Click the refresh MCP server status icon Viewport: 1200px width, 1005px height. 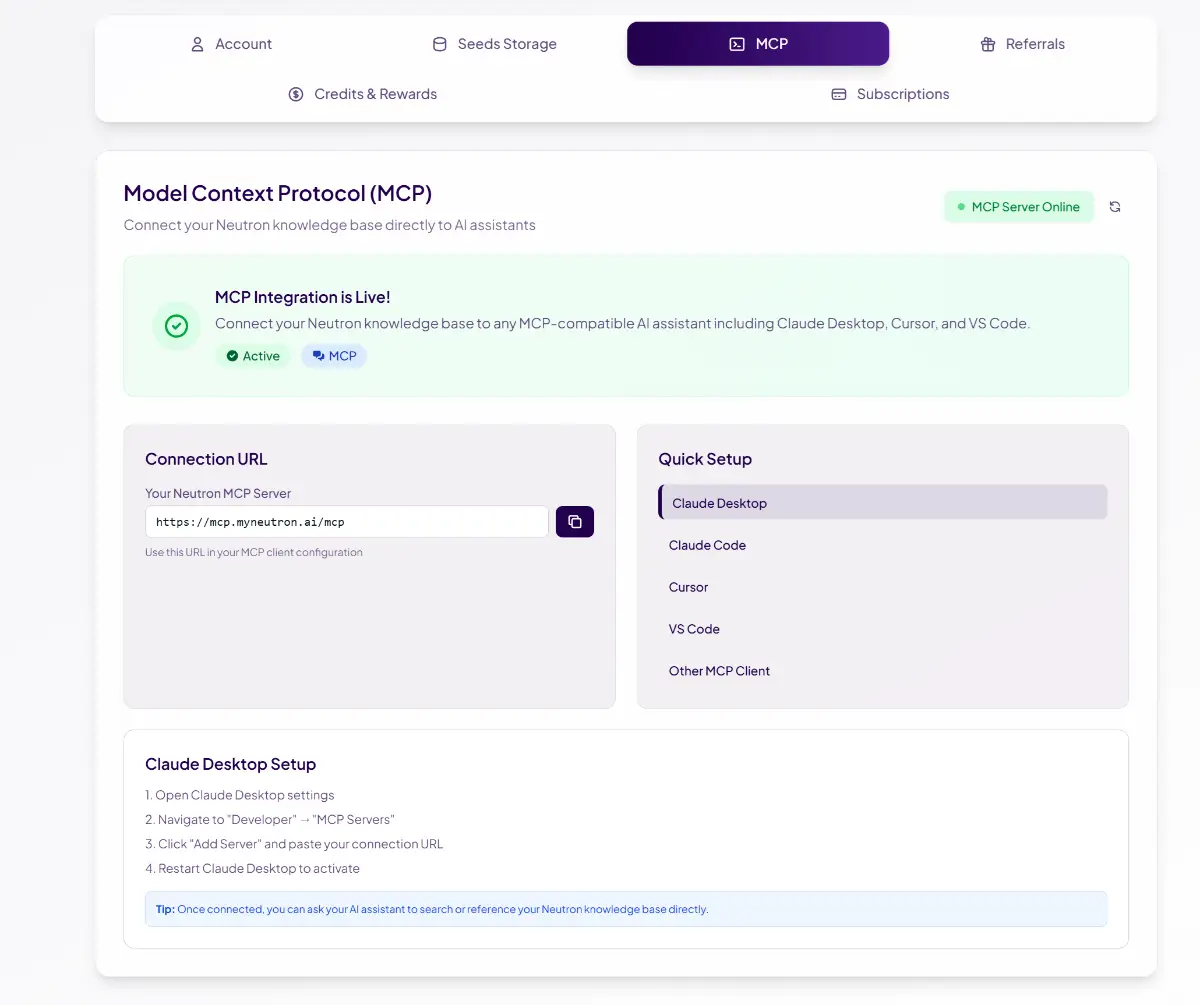click(1115, 207)
